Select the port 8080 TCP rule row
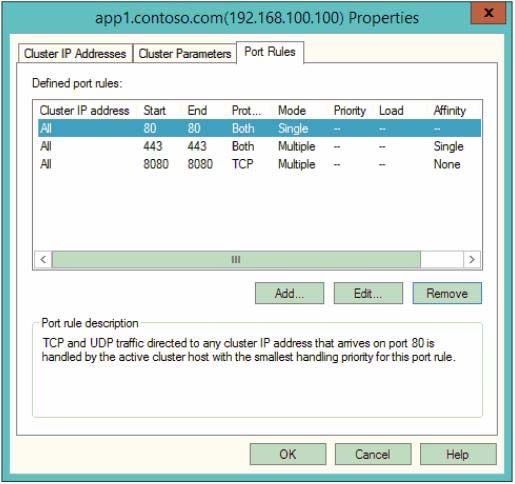This screenshot has height=484, width=515. 259,164
